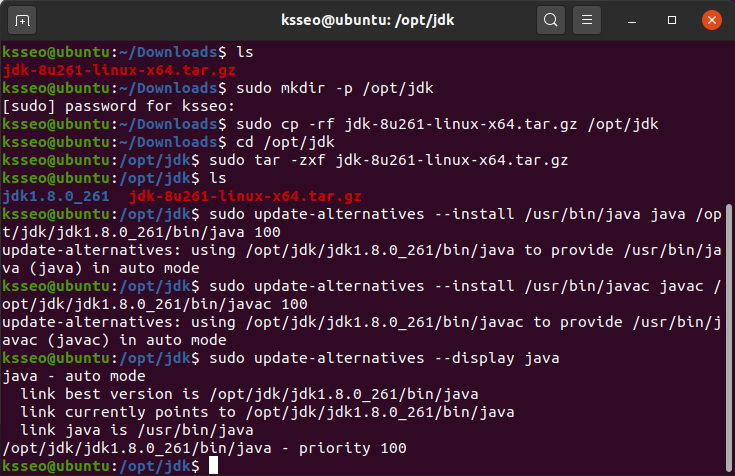Viewport: 735px width, 476px height.
Task: Click red jdk-8u261-linux-x64.tar.gz in Downloads listing
Action: (119, 70)
